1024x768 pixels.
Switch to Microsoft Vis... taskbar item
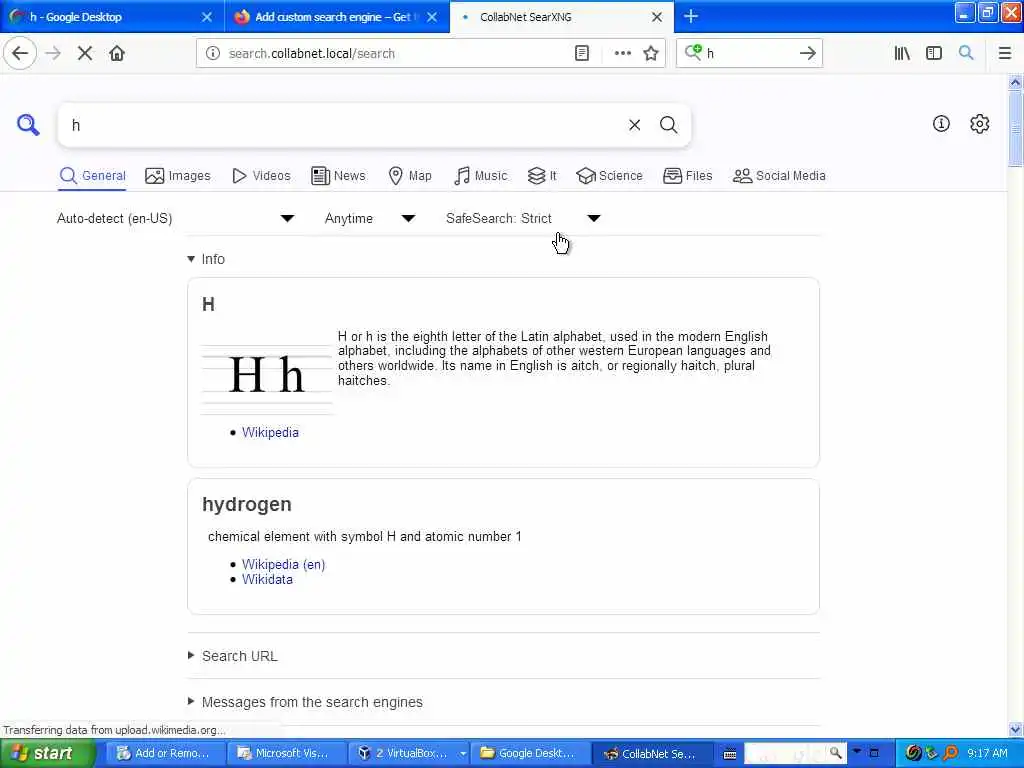tap(286, 753)
